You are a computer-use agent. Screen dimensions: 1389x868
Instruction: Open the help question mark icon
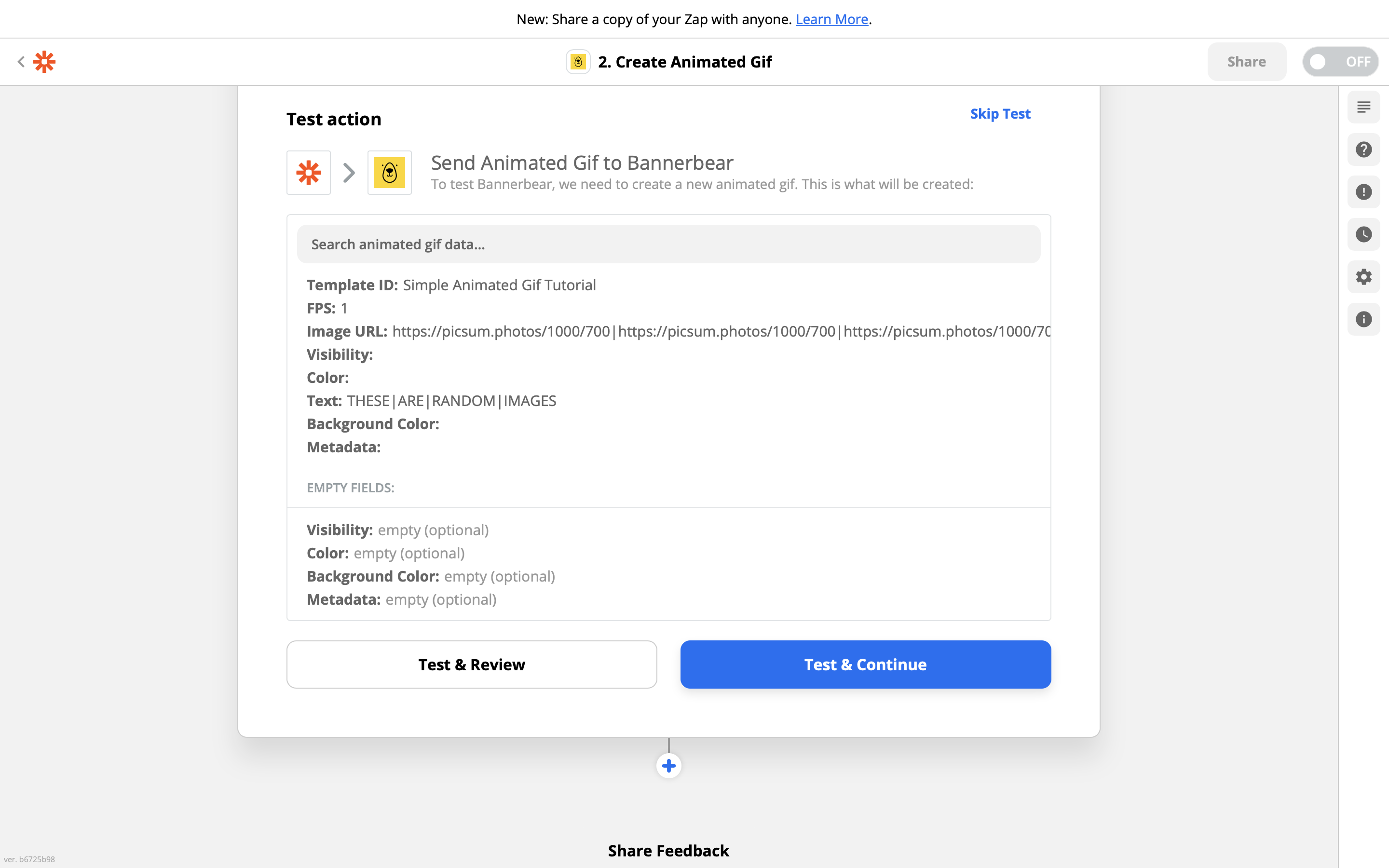(1363, 150)
